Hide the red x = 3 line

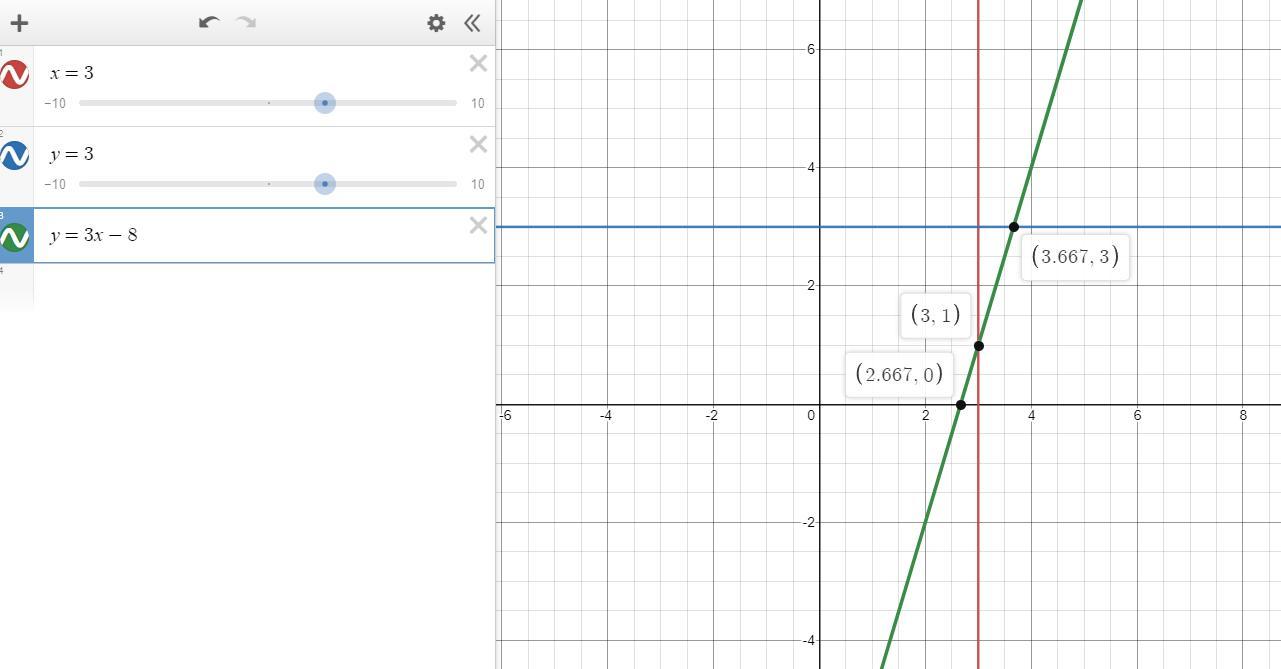tap(15, 75)
